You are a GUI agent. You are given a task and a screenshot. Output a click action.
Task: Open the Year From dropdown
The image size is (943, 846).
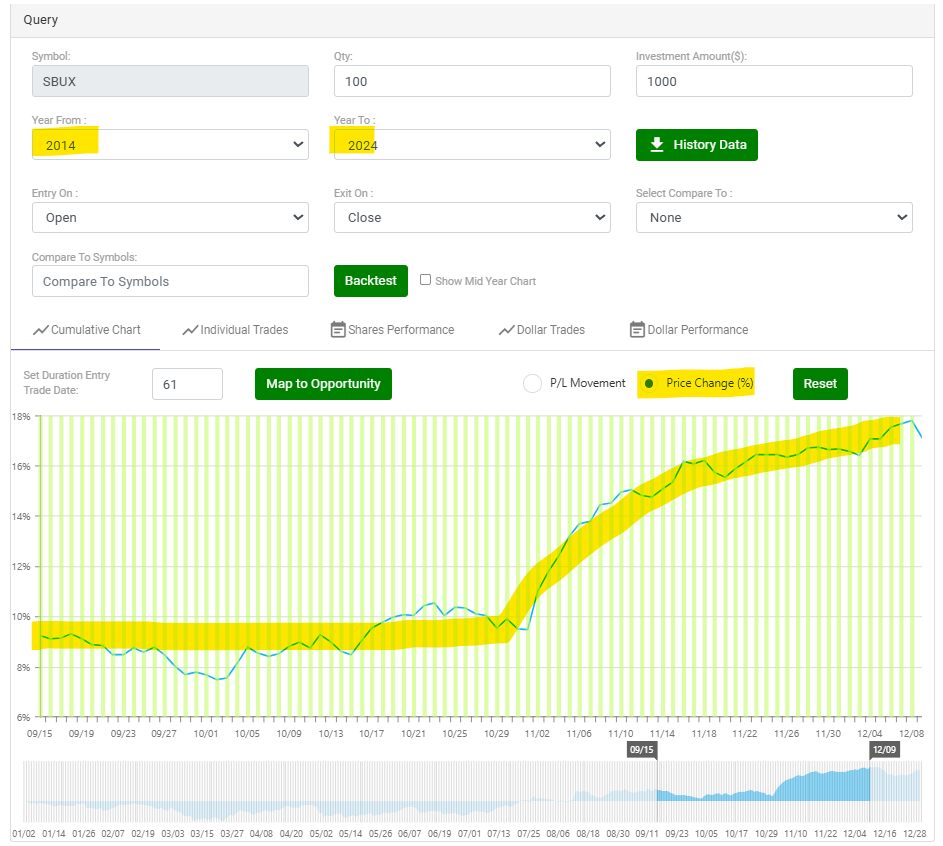[170, 144]
